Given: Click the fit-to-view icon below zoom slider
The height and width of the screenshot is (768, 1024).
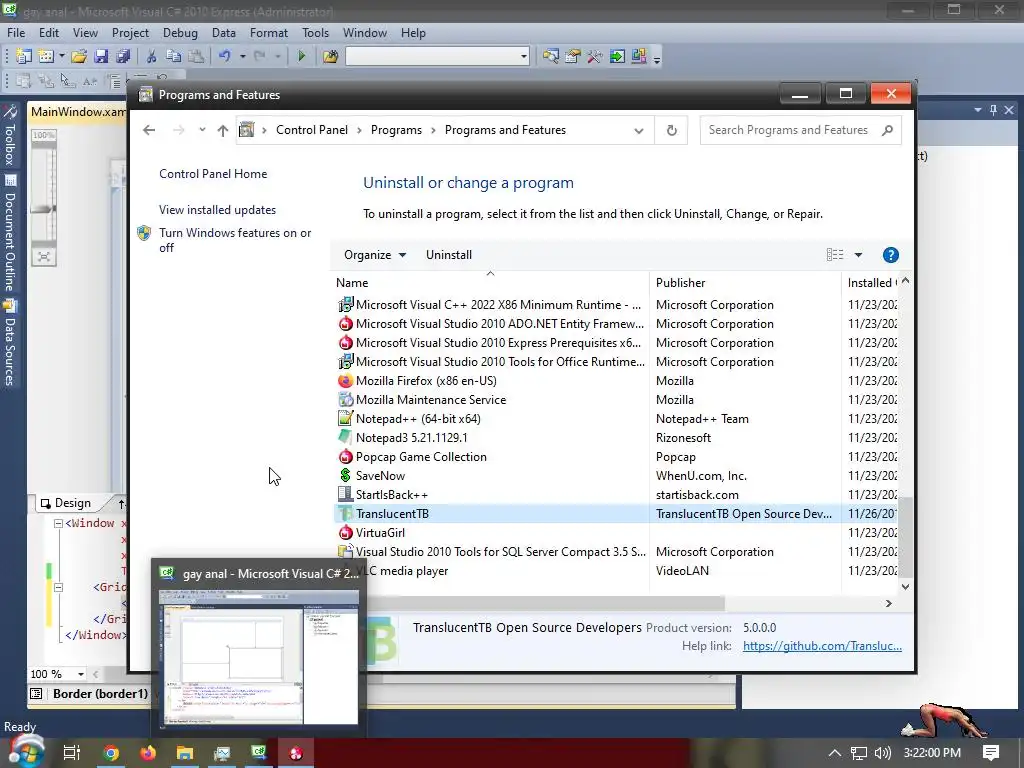Looking at the screenshot, I should coord(44,257).
